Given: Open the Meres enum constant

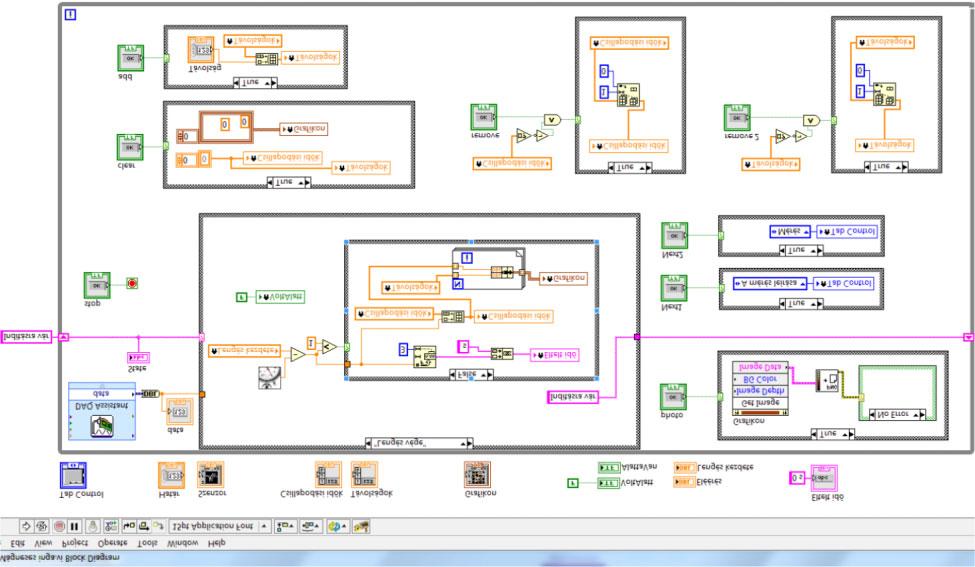Looking at the screenshot, I should pos(790,231).
